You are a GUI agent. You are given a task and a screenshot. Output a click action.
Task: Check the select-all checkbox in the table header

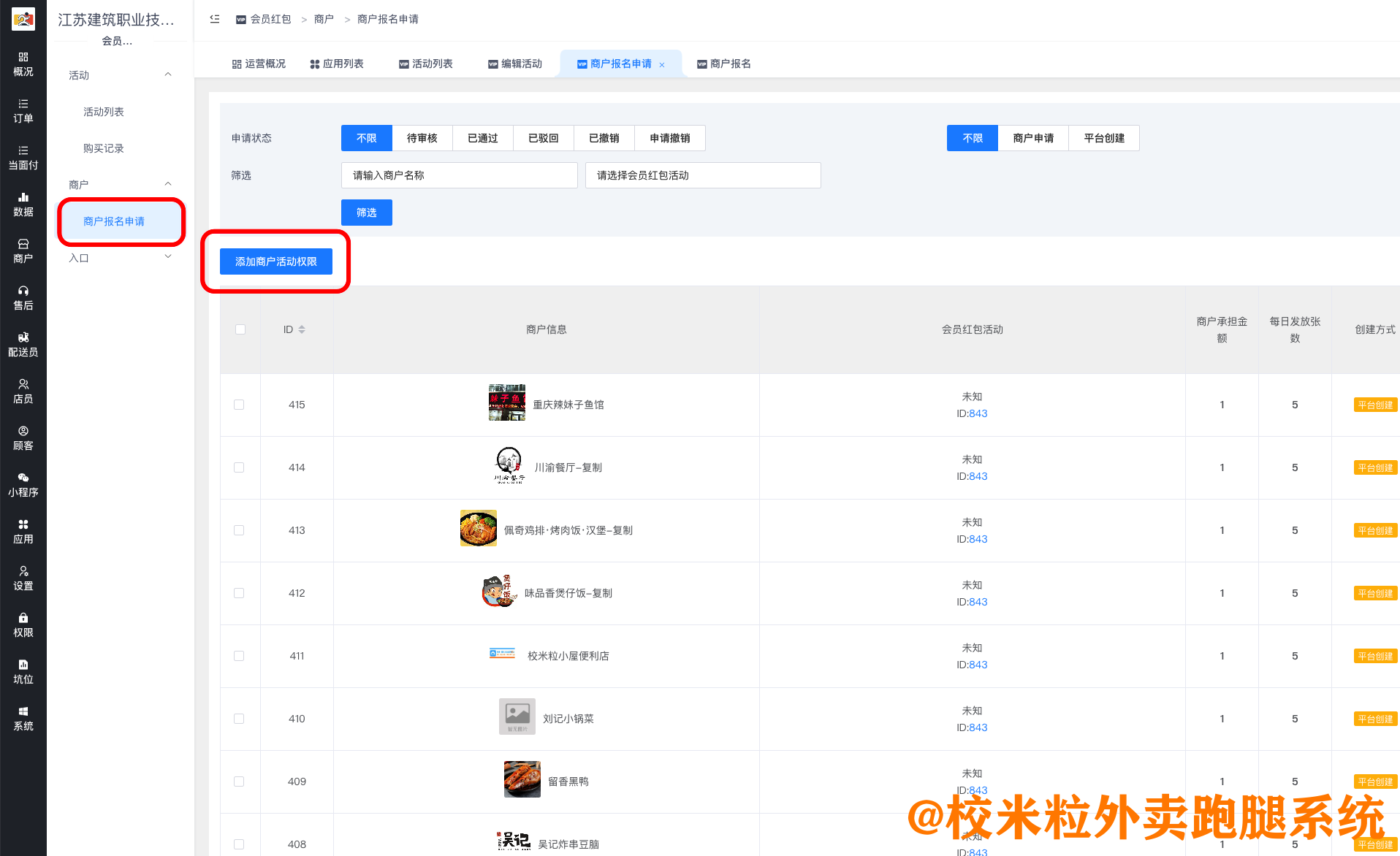[x=240, y=329]
